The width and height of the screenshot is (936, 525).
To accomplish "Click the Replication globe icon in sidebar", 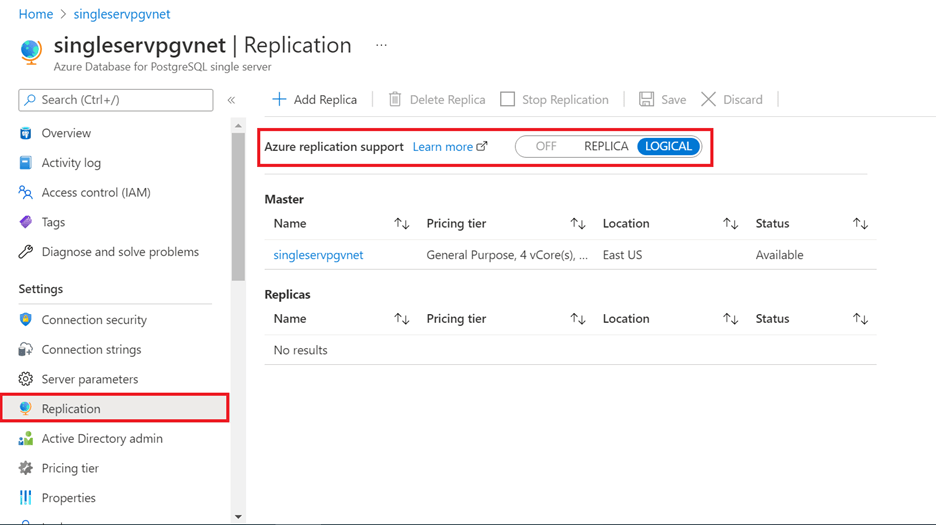I will click(25, 409).
